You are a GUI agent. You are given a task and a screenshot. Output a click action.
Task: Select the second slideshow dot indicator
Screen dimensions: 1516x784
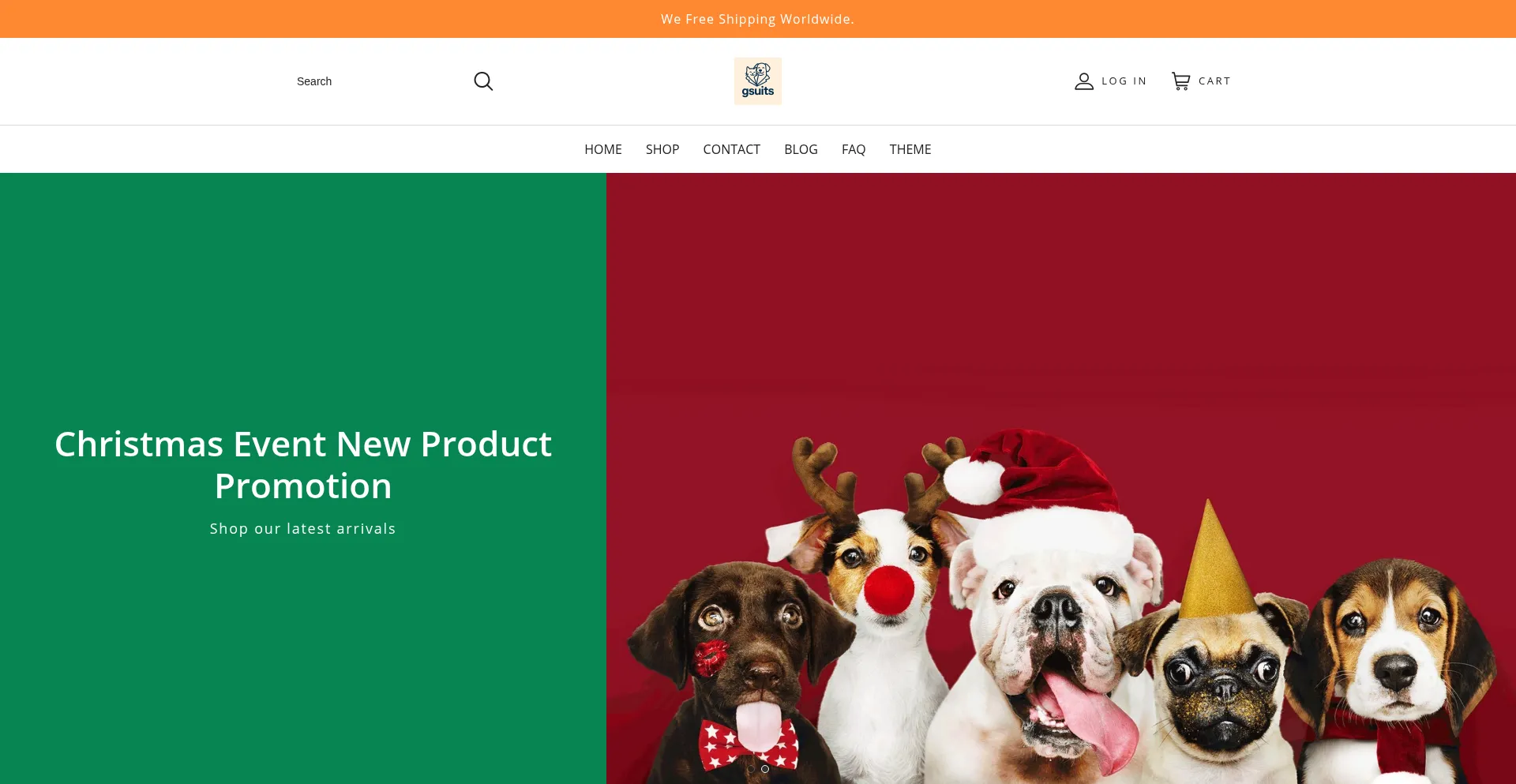(765, 769)
